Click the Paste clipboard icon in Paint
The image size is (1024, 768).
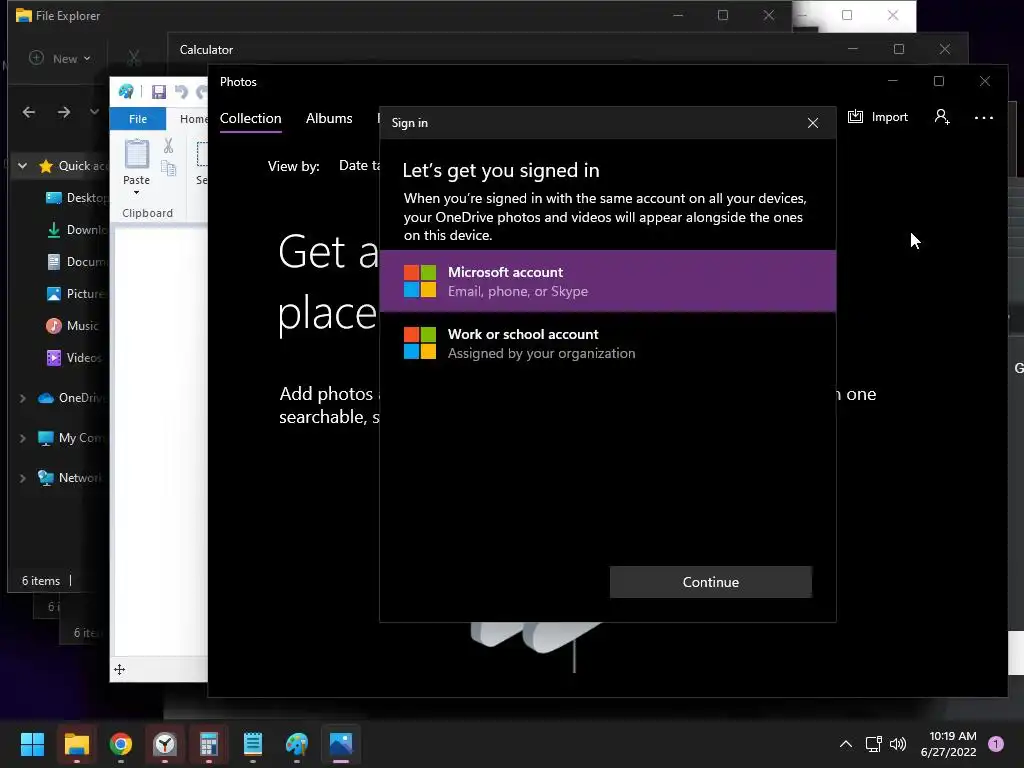click(136, 154)
